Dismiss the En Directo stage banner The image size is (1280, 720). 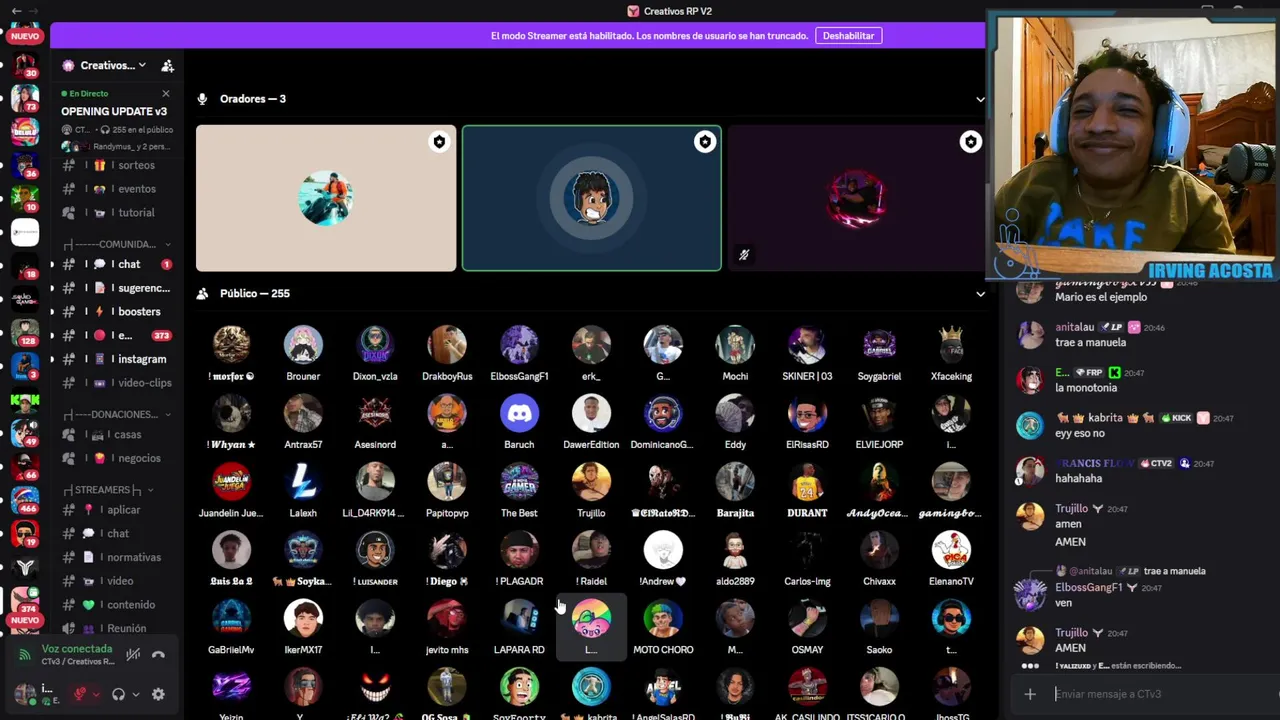166,93
